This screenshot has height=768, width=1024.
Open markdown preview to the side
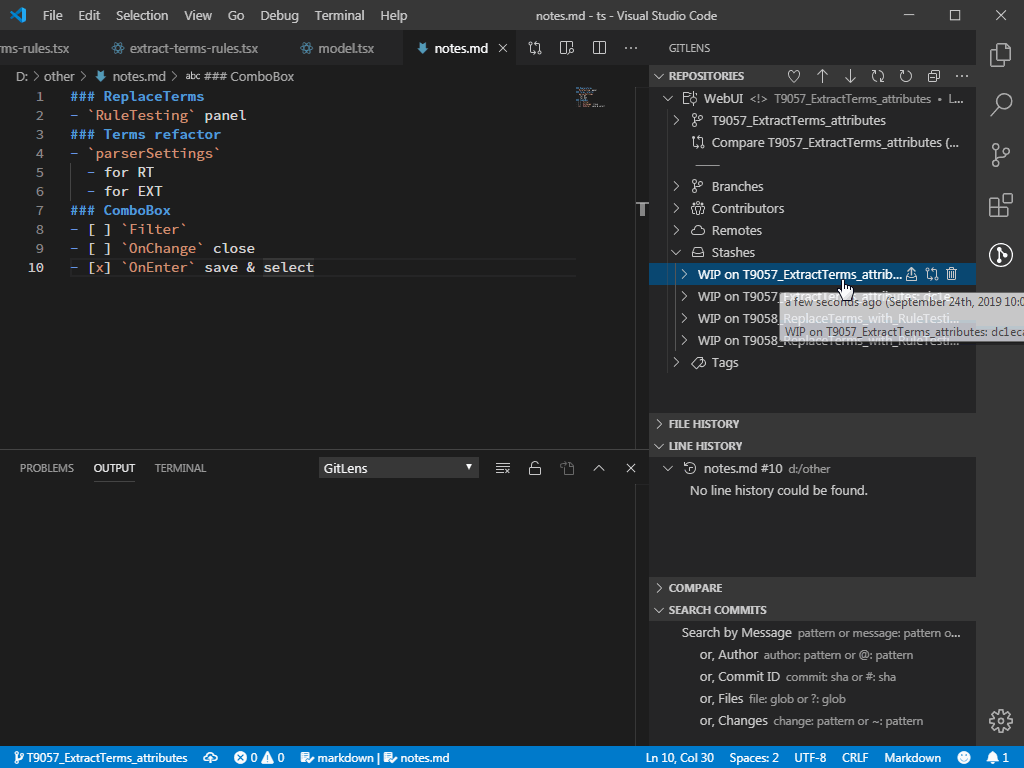pyautogui.click(x=567, y=48)
